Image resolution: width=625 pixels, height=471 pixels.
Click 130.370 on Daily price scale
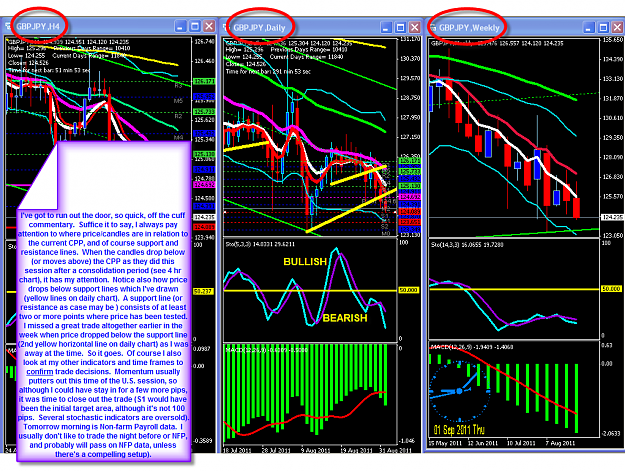point(410,59)
